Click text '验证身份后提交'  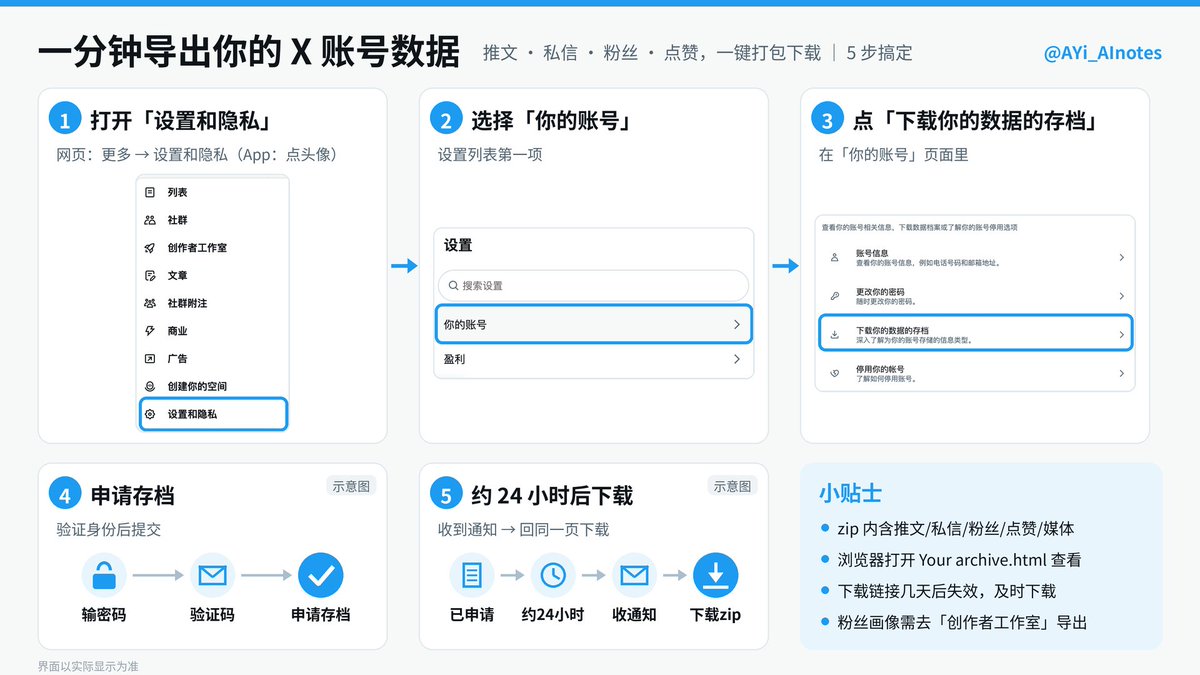click(108, 529)
